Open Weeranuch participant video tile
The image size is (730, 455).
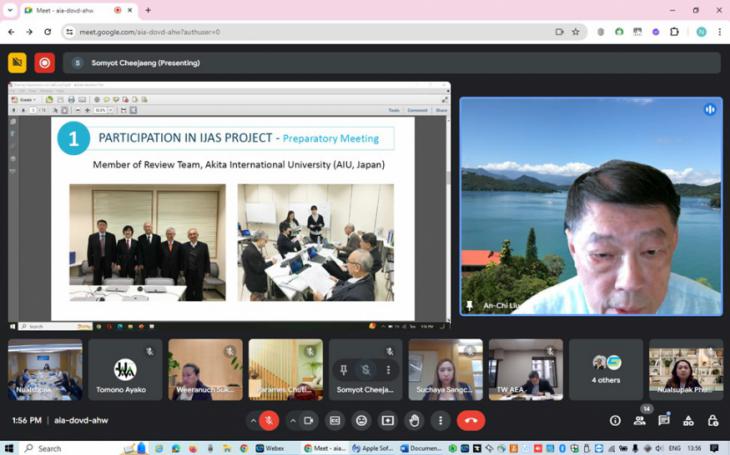(205, 369)
